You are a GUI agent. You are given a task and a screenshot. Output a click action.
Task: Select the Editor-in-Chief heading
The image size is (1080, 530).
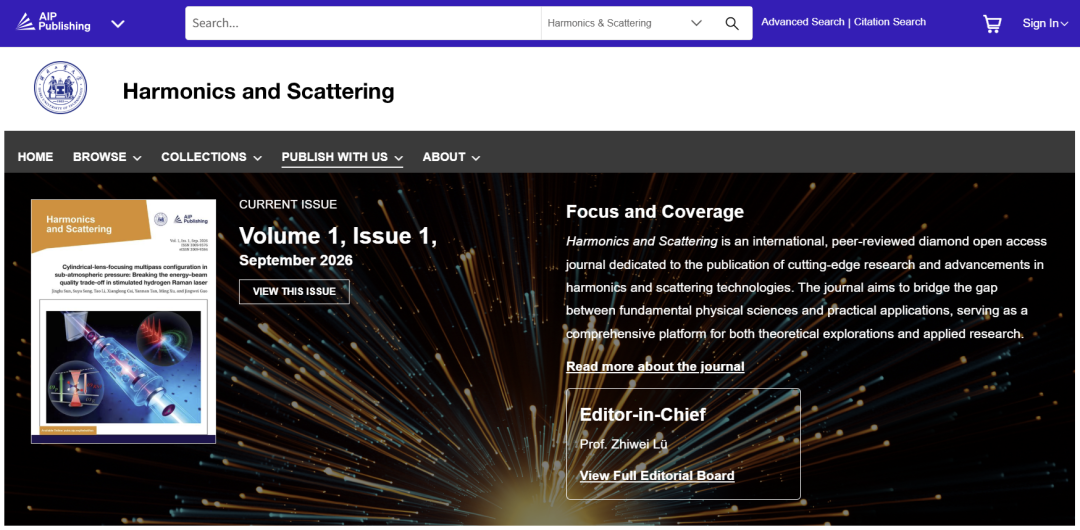(643, 414)
